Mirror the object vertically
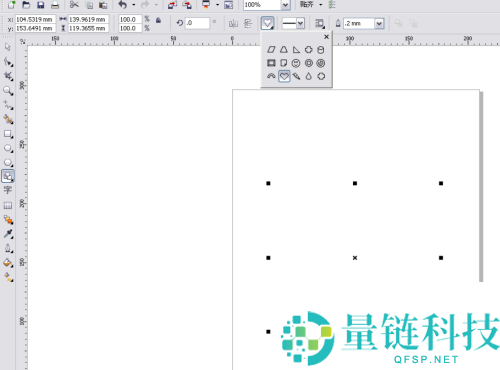 (x=248, y=23)
